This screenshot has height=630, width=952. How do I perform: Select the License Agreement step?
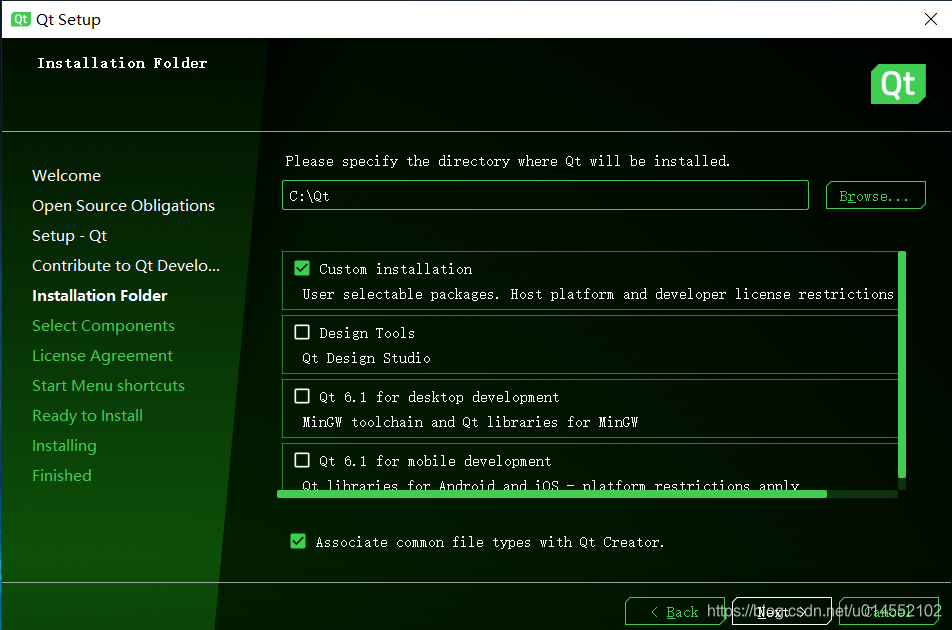click(102, 356)
